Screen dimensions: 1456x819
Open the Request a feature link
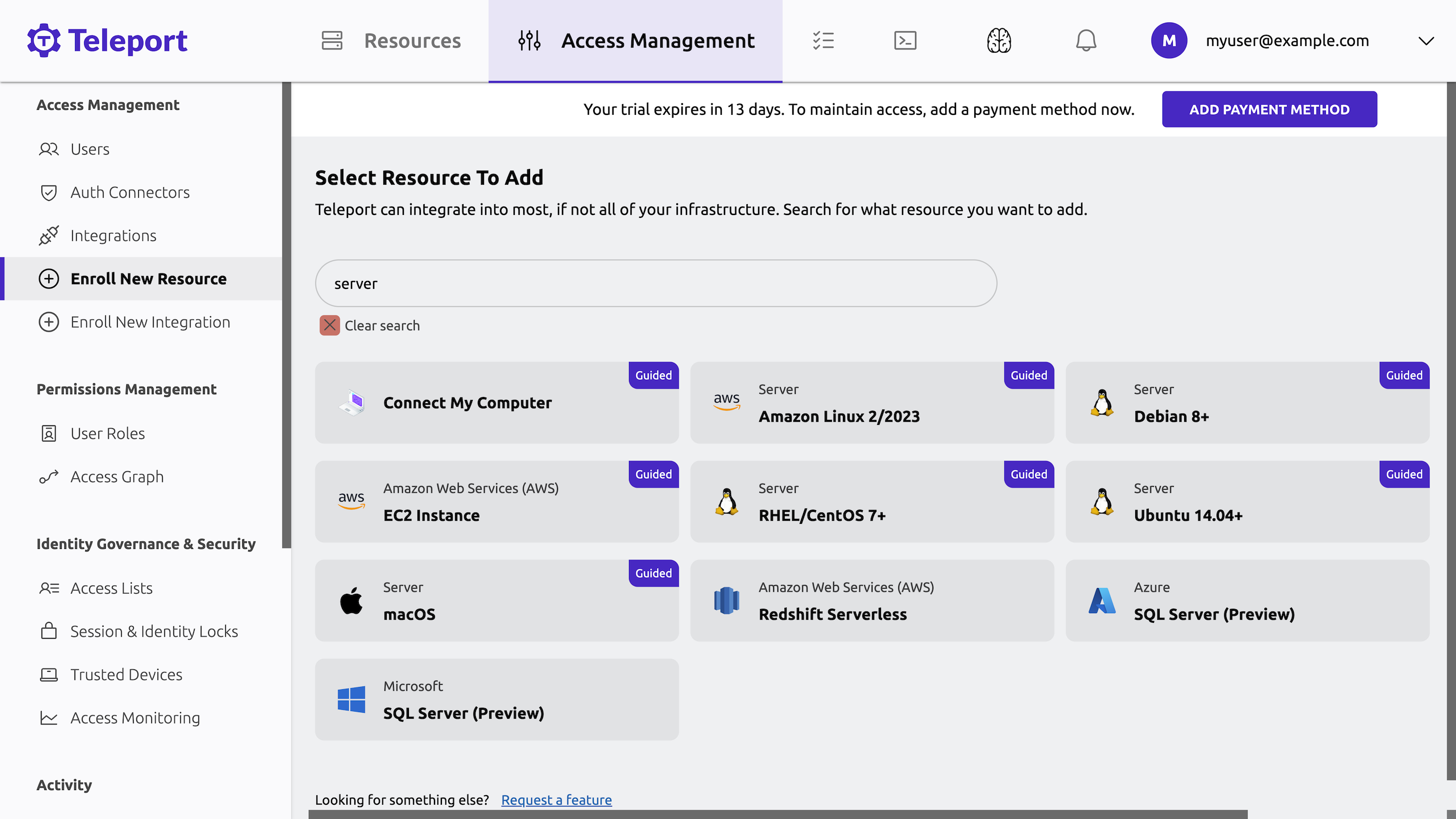click(556, 800)
